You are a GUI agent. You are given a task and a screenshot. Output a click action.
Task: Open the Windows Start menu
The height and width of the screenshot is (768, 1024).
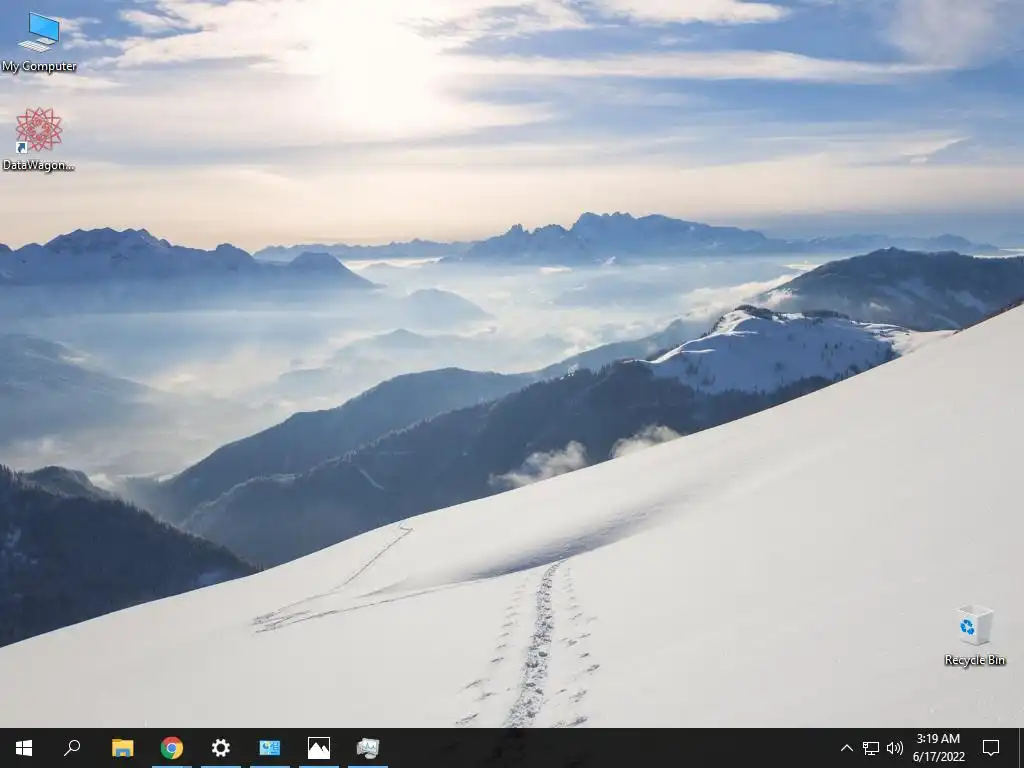click(24, 748)
